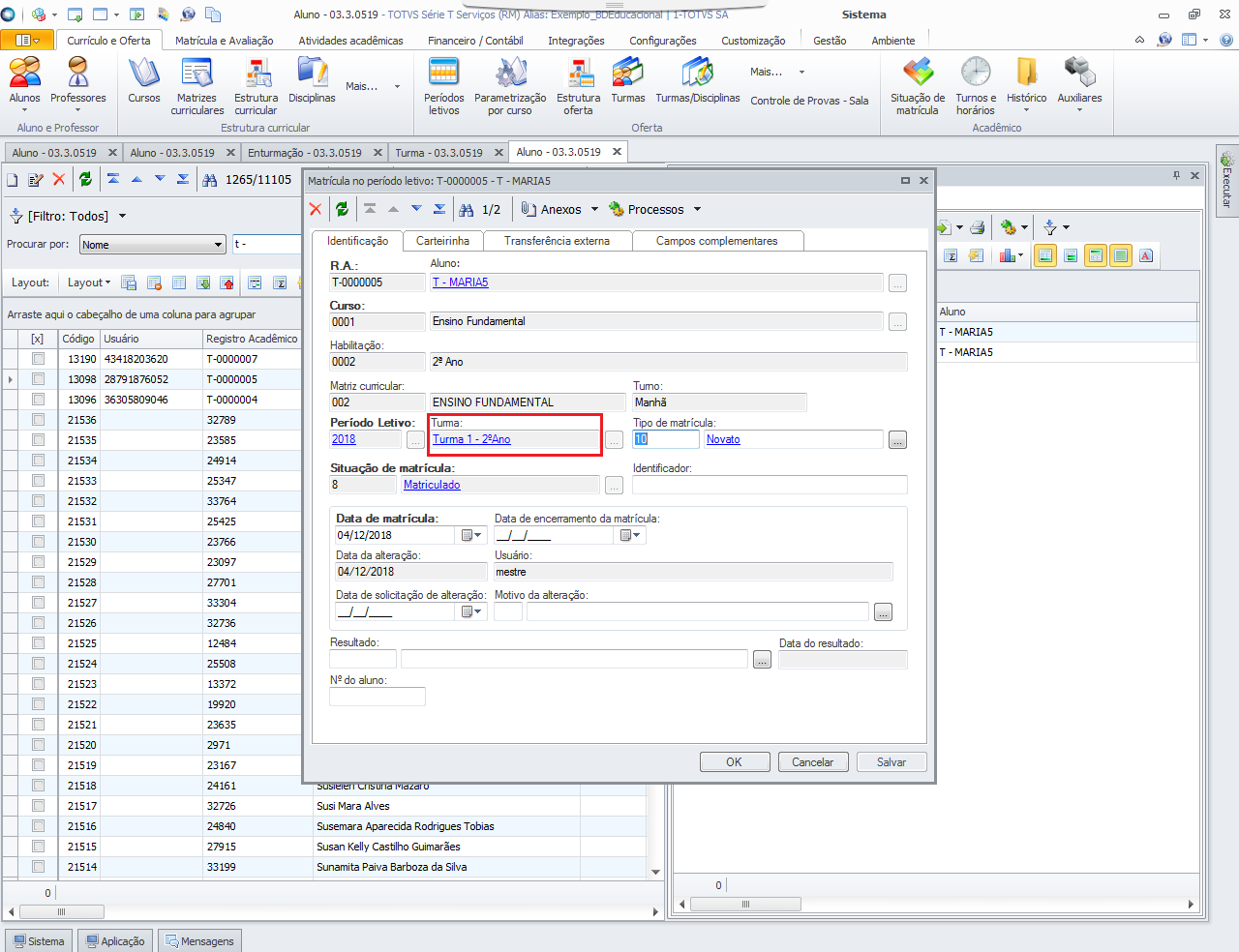Click the red delete X in dialog toolbar
Viewport: 1239px width, 952px height.
click(x=316, y=209)
